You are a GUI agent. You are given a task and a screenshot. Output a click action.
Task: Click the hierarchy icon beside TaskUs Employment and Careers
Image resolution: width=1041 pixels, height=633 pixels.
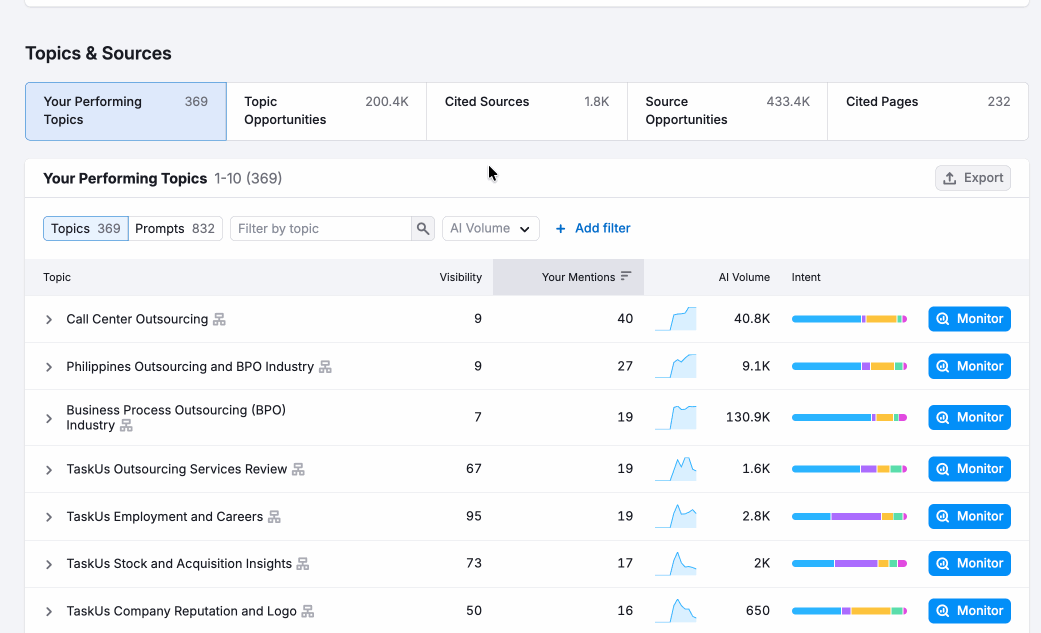pyautogui.click(x=274, y=517)
